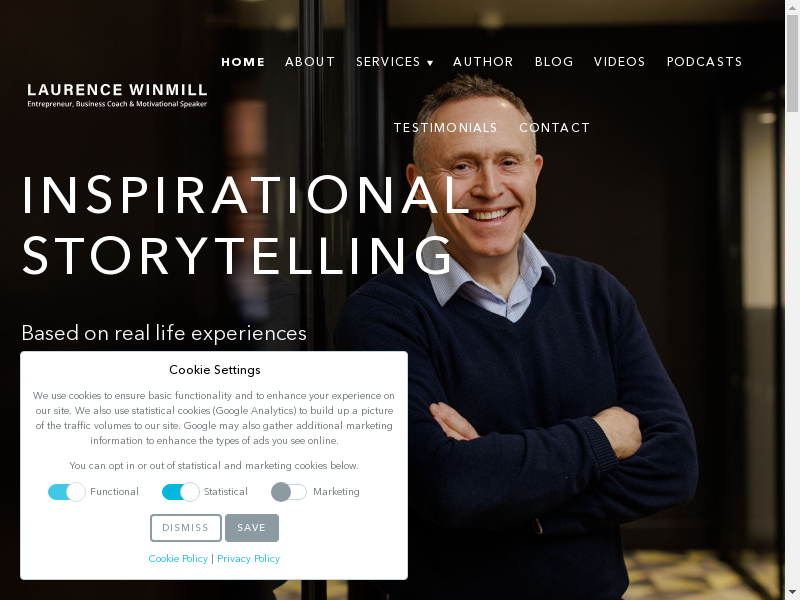Disable the Statistical cookies switch
This screenshot has height=600, width=800.
(180, 492)
